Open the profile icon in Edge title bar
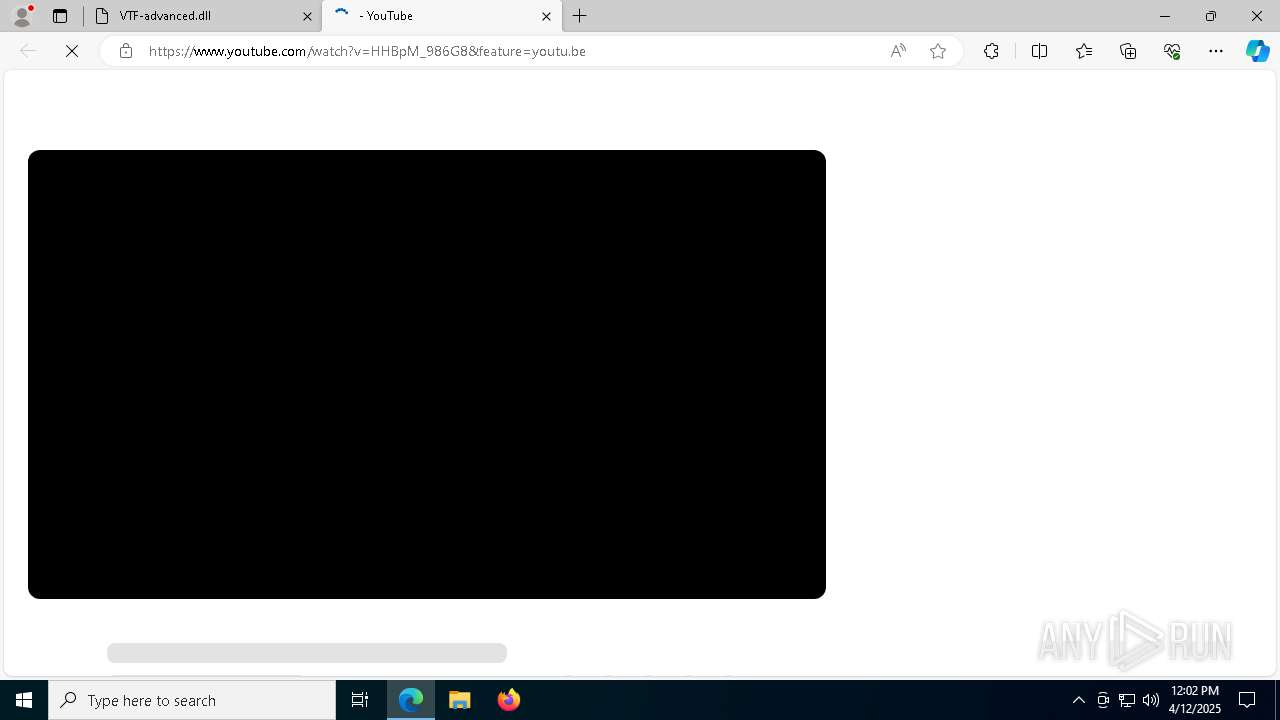This screenshot has width=1280, height=720. click(22, 16)
